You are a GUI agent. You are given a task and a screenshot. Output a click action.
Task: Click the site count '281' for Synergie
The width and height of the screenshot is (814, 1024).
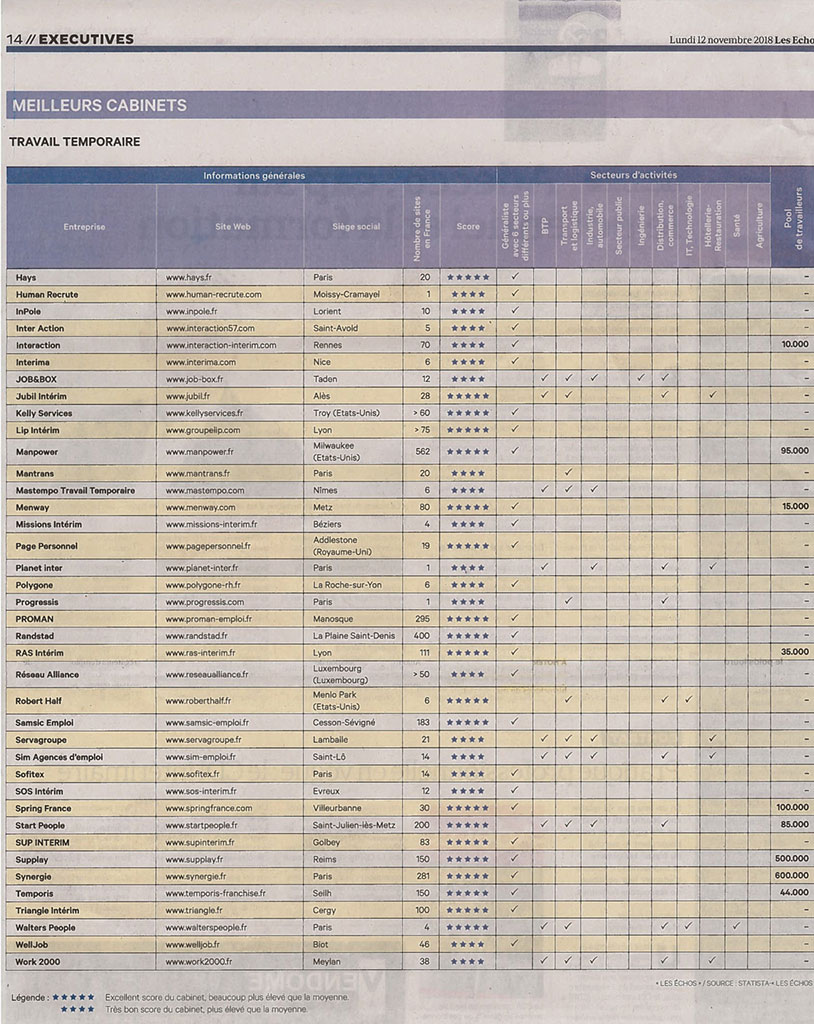click(423, 876)
